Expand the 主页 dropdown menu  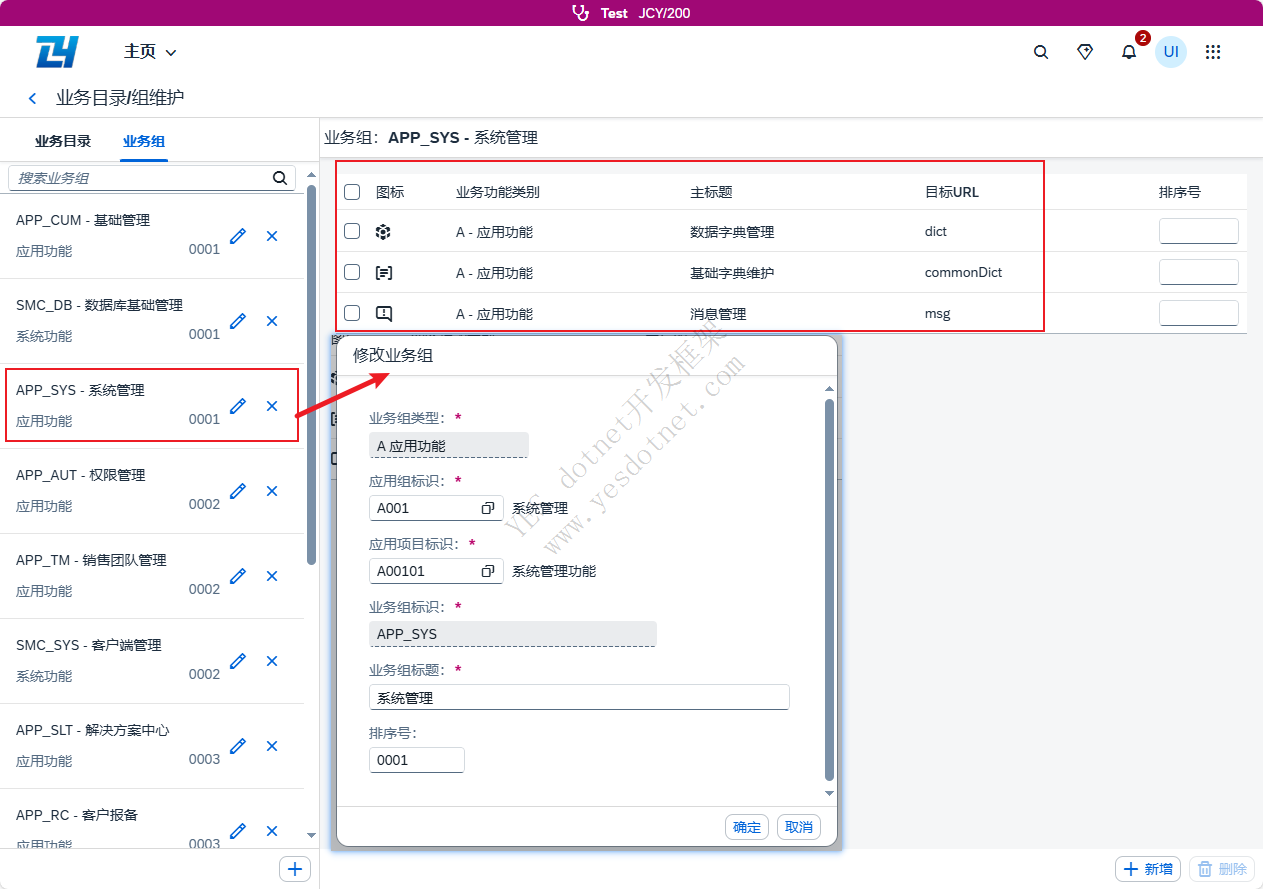tap(150, 52)
